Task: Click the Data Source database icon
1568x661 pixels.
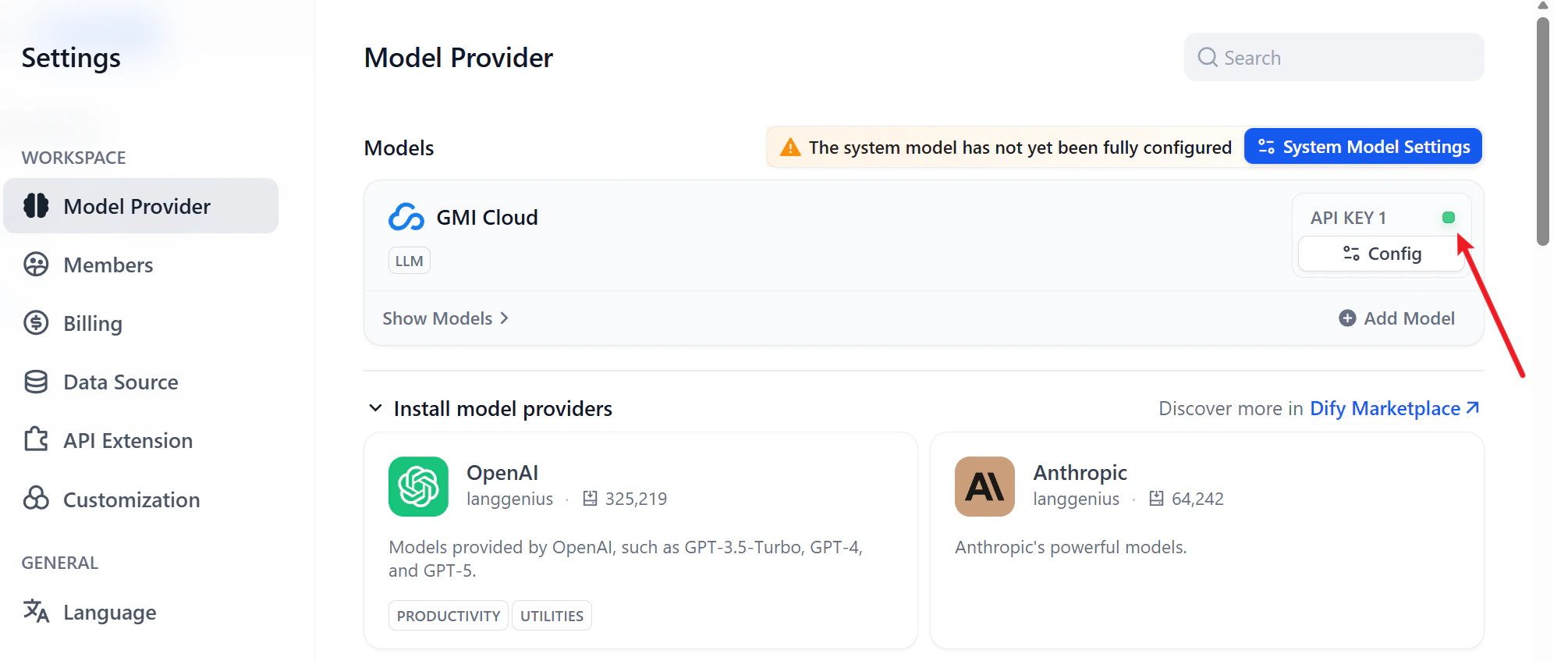Action: (x=36, y=382)
